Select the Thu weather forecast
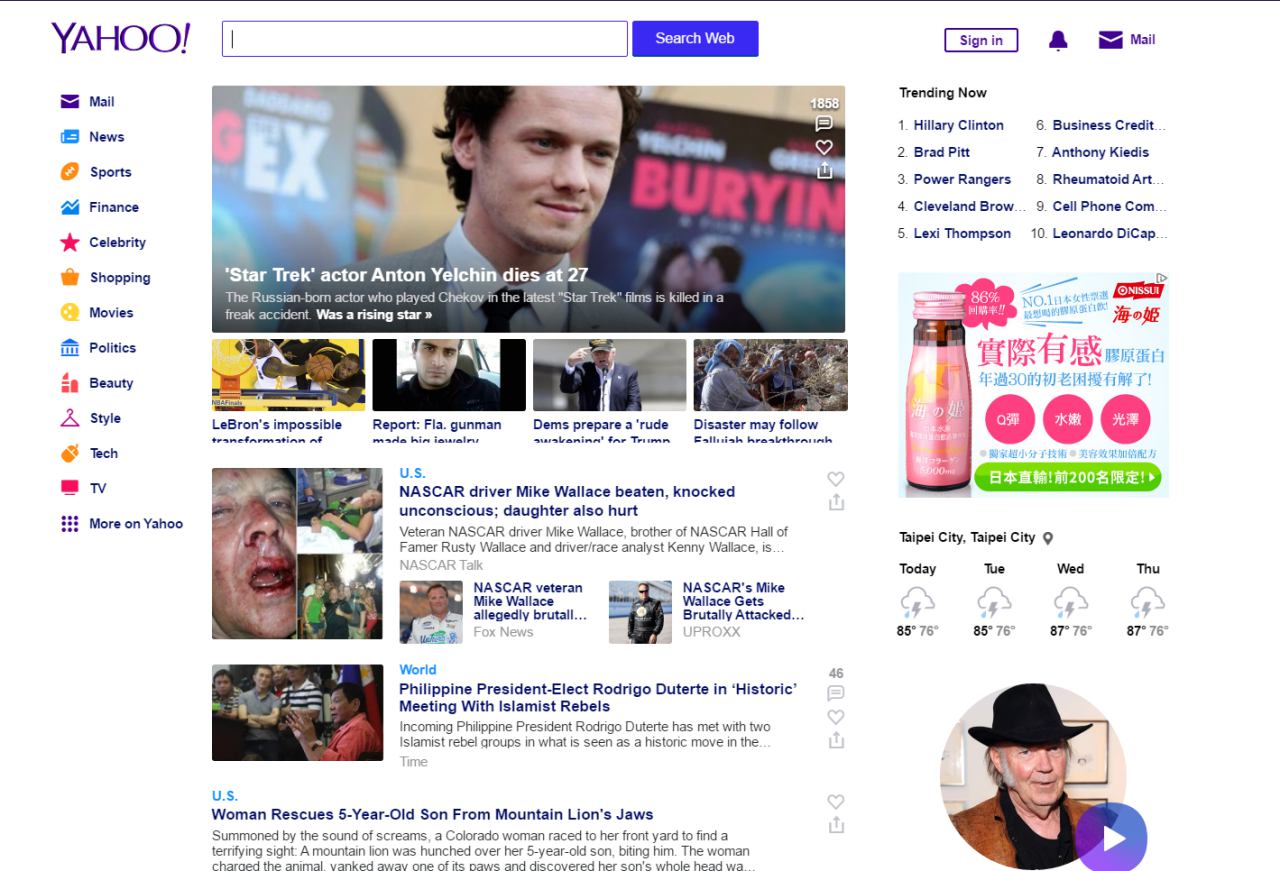 [x=1148, y=599]
